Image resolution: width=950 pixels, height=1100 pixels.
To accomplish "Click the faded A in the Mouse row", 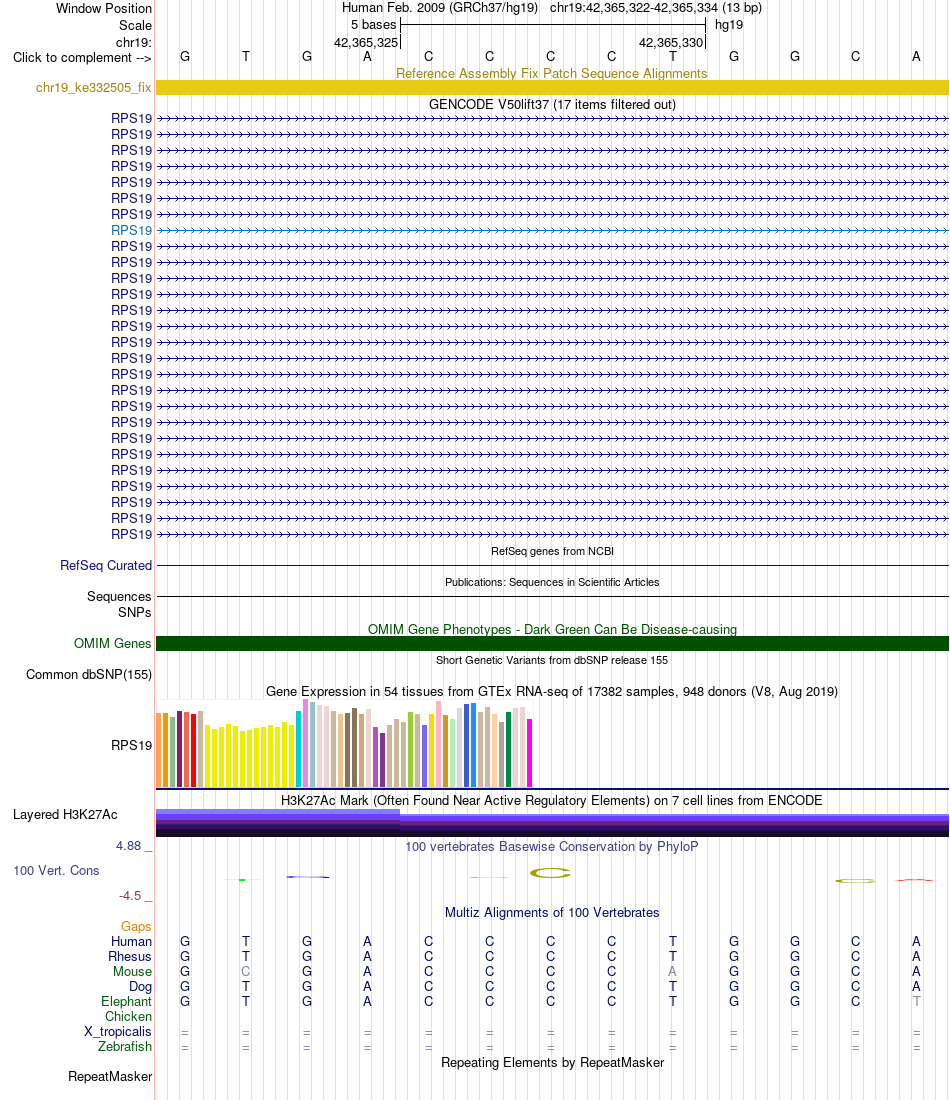I will click(x=672, y=972).
